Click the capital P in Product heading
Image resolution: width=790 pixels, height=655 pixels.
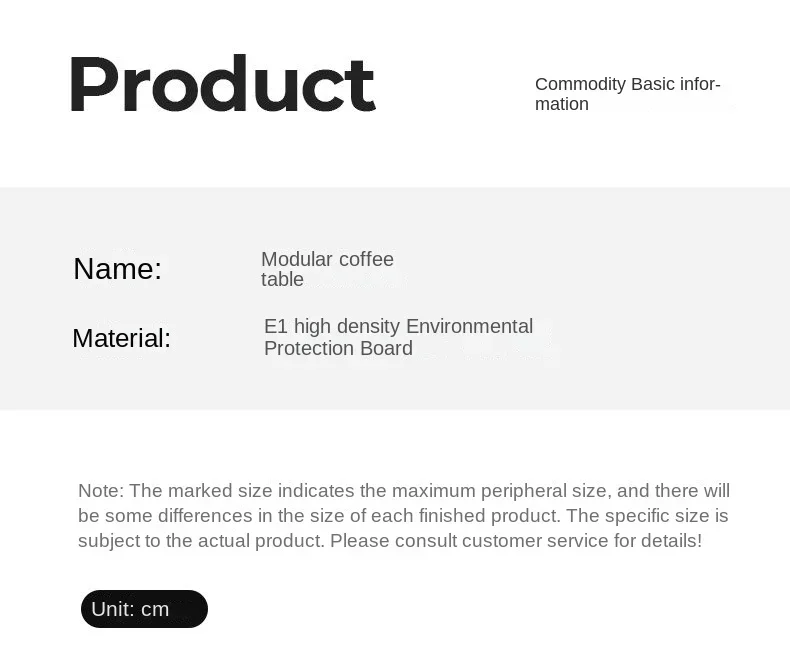click(93, 85)
